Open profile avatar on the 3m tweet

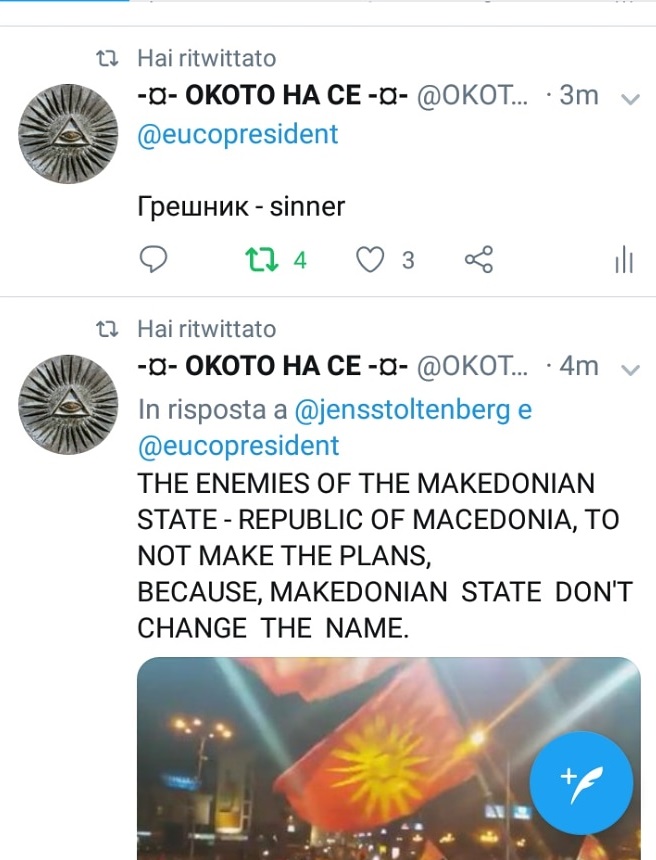tap(68, 134)
